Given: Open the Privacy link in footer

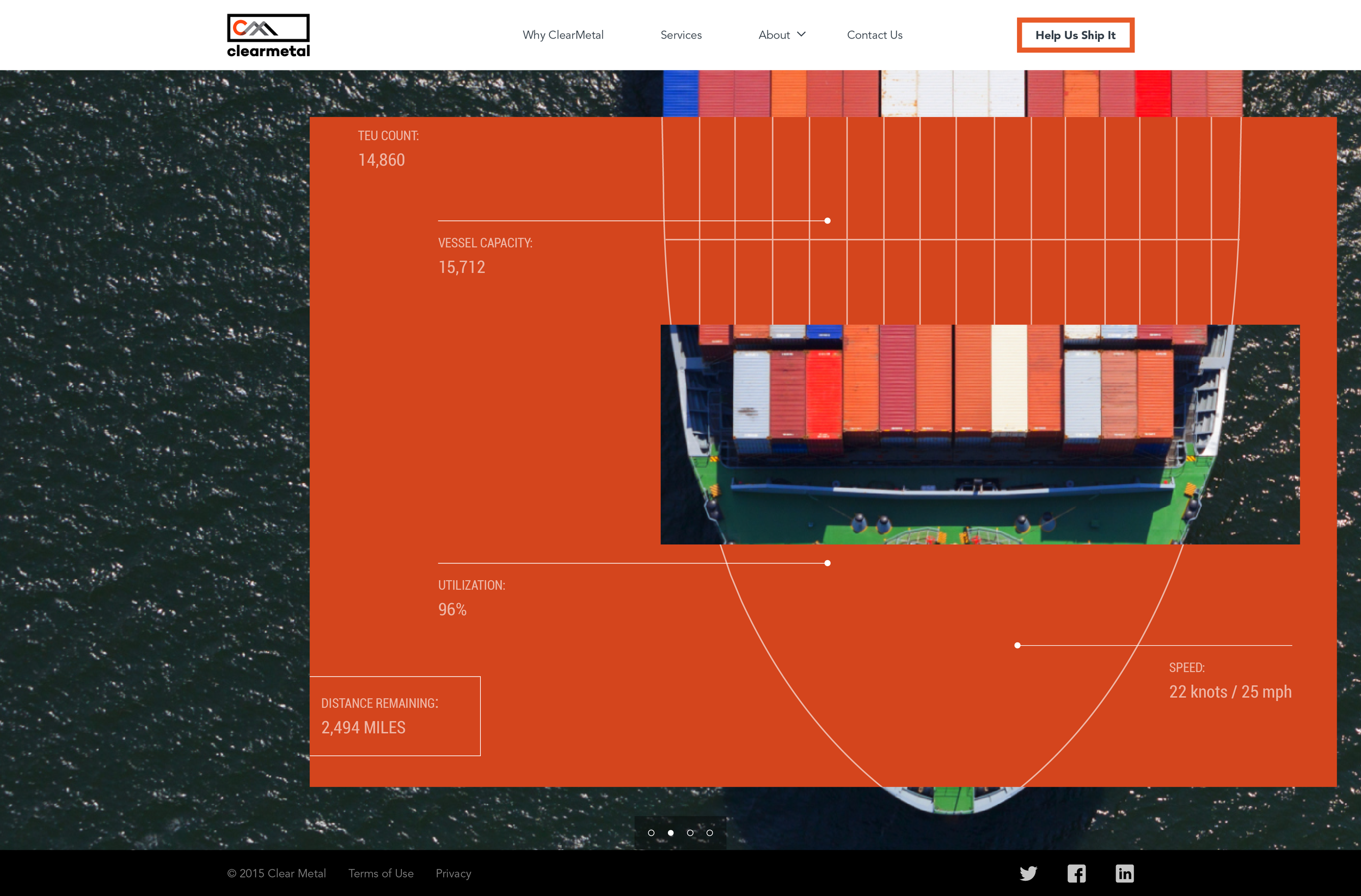Looking at the screenshot, I should (x=453, y=873).
